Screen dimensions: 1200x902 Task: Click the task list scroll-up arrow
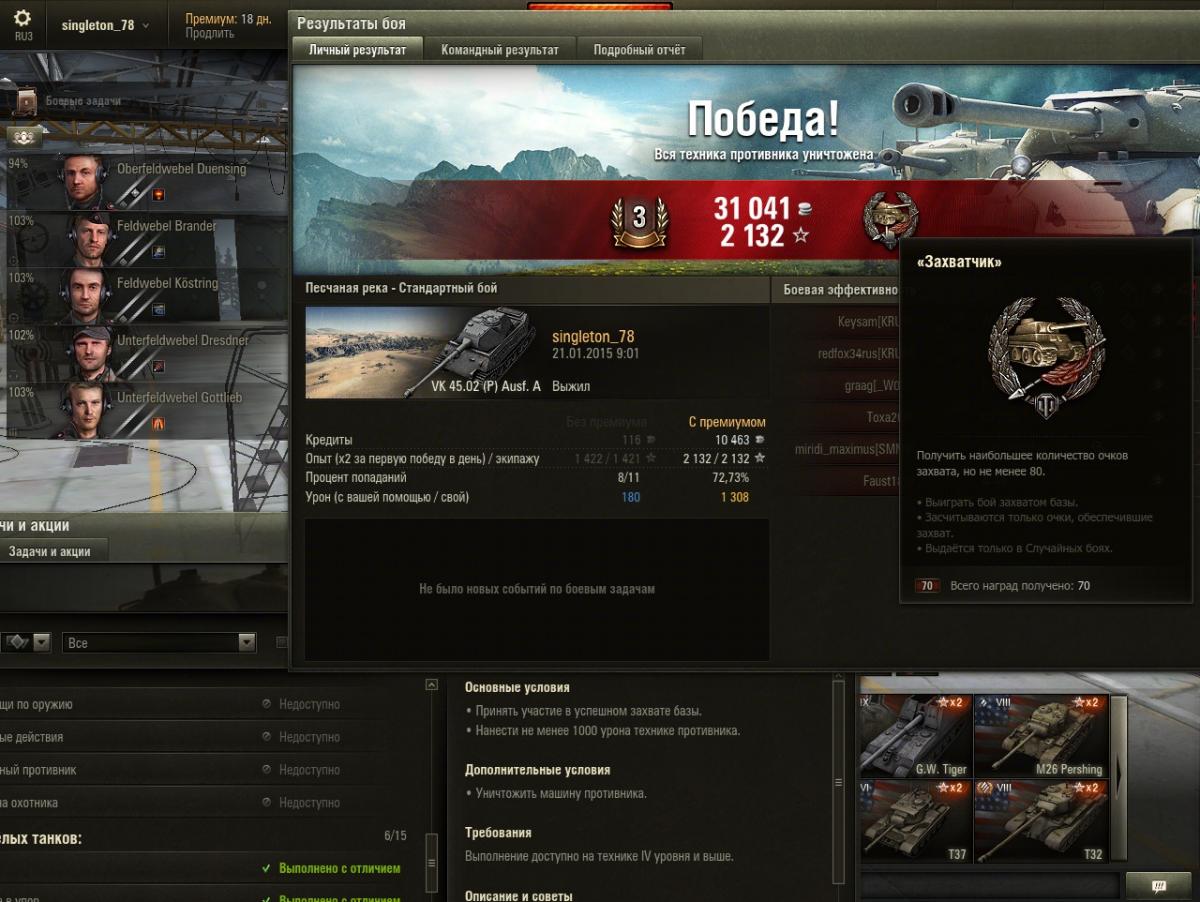(431, 685)
